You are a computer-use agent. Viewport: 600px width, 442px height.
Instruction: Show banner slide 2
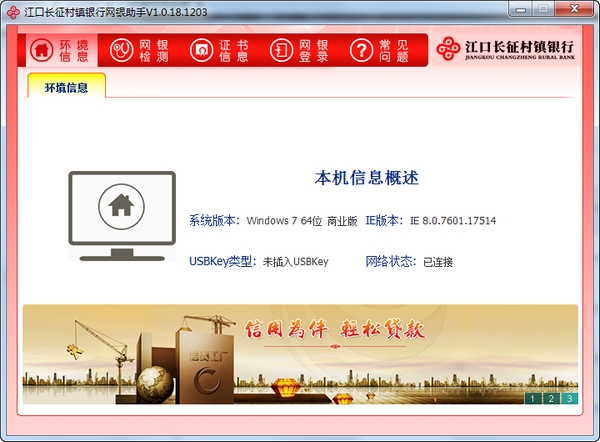(551, 398)
